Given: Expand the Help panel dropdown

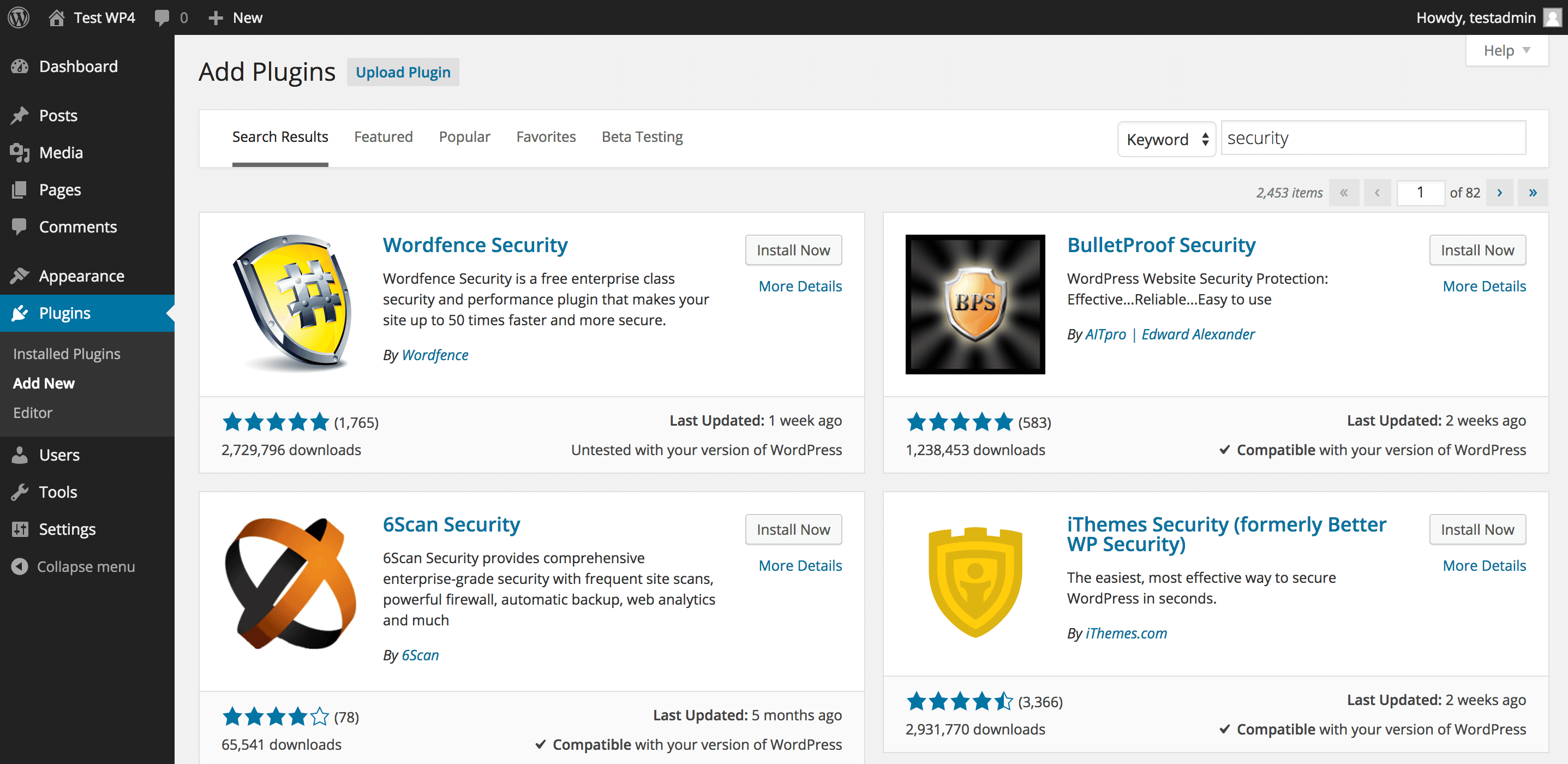Looking at the screenshot, I should 1507,51.
